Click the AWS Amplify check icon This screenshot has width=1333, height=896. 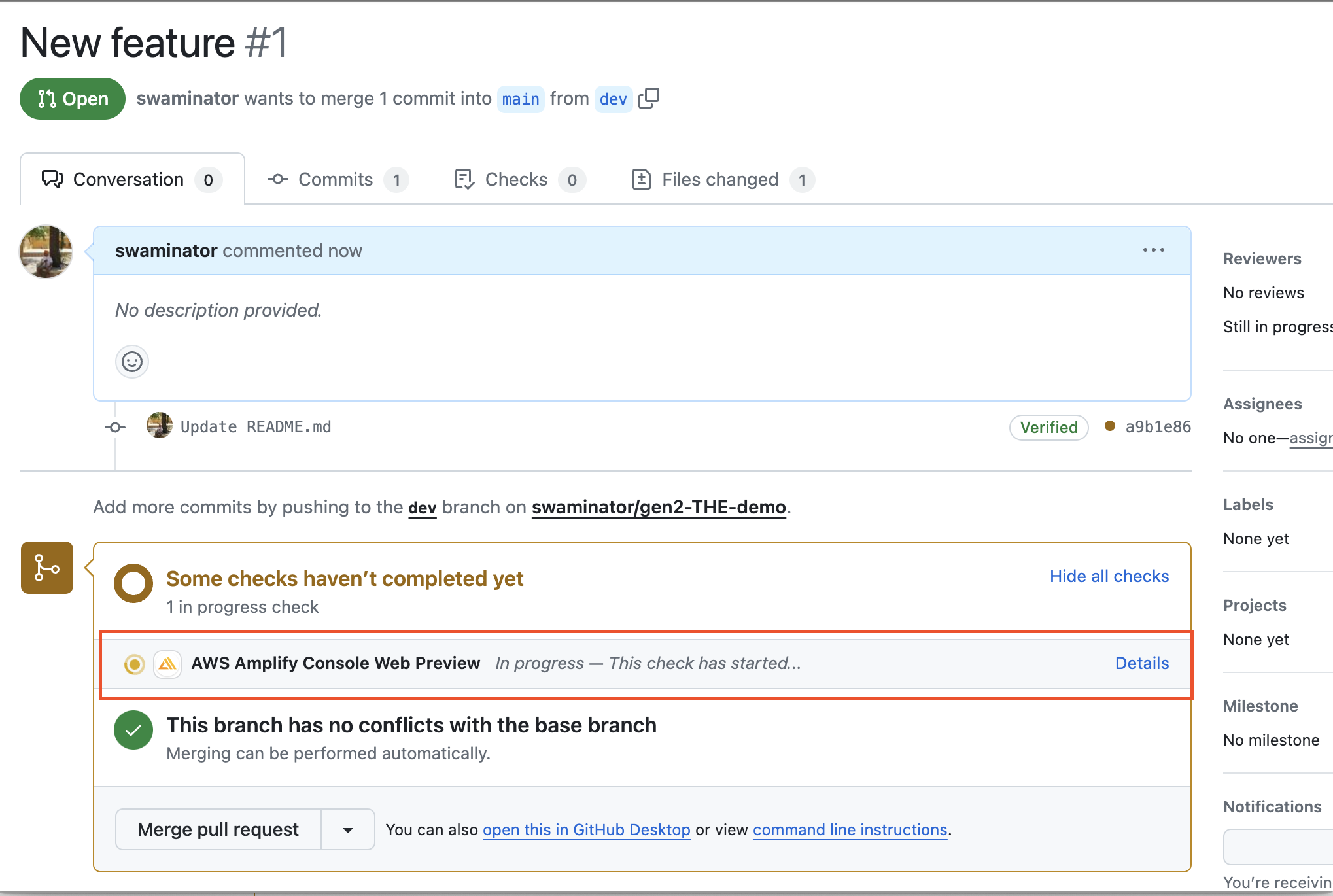click(x=167, y=663)
